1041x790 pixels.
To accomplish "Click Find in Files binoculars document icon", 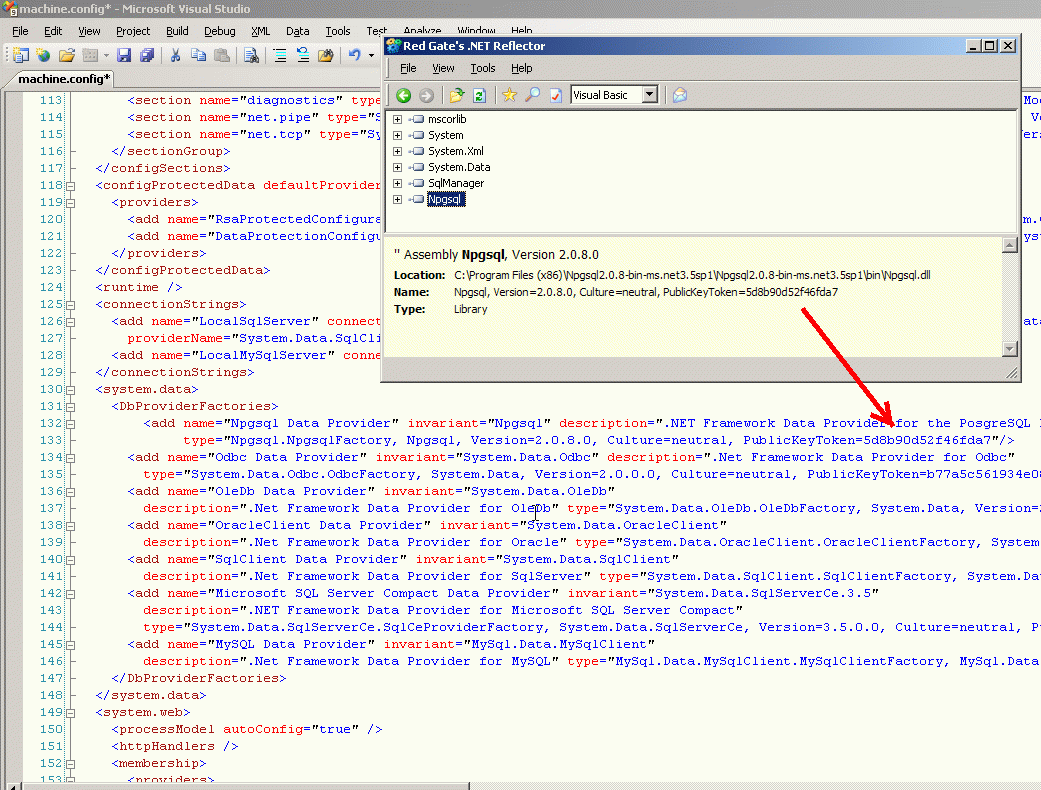I will pos(251,55).
